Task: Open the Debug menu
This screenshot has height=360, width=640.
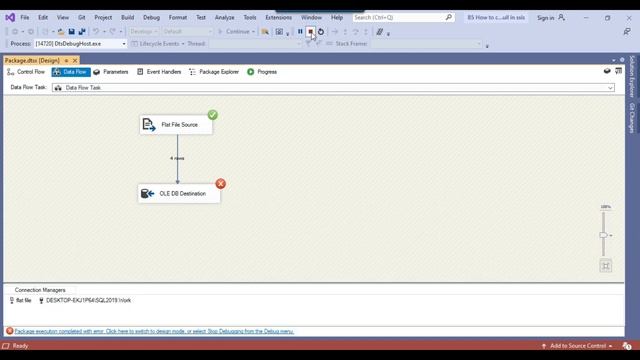Action: [151, 18]
